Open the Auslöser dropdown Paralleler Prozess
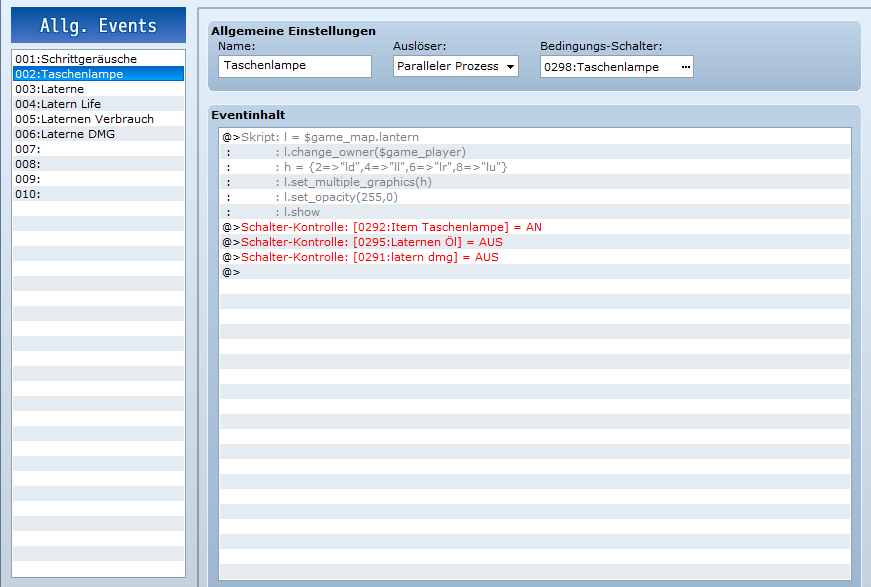The image size is (871, 587). (455, 66)
